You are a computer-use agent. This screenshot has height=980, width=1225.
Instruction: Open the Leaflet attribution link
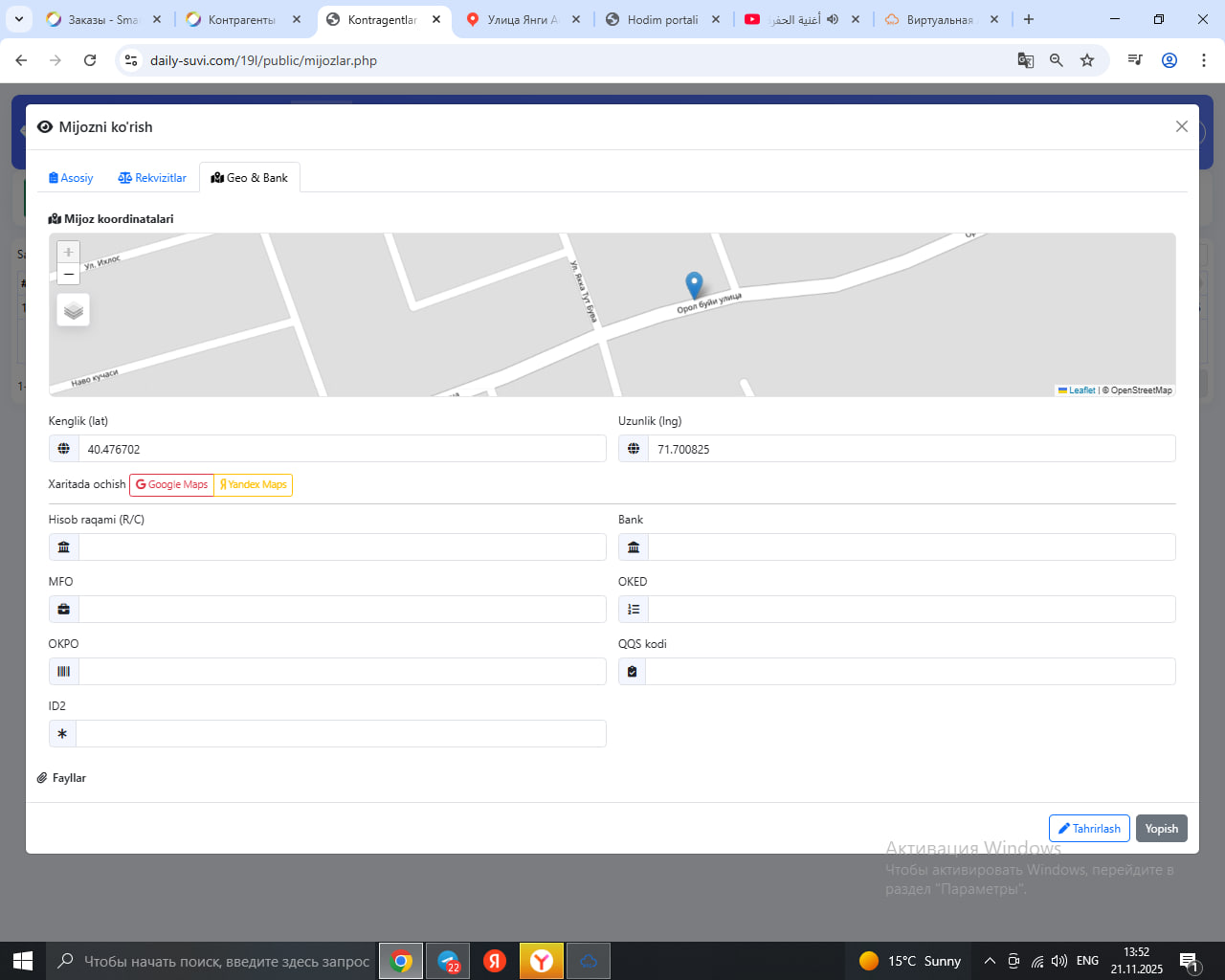point(1081,390)
